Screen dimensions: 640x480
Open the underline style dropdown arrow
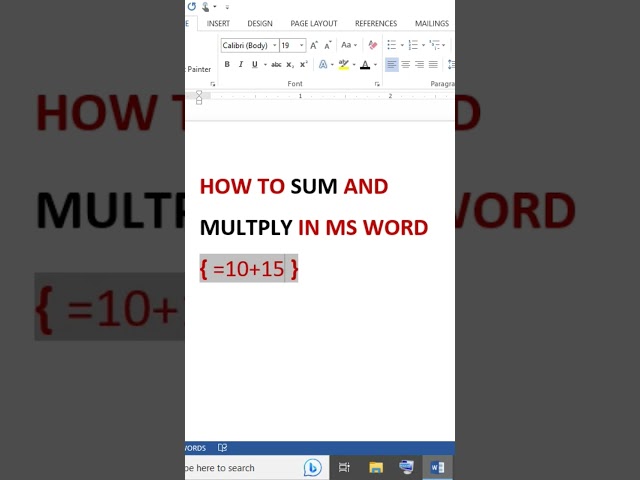pyautogui.click(x=265, y=64)
